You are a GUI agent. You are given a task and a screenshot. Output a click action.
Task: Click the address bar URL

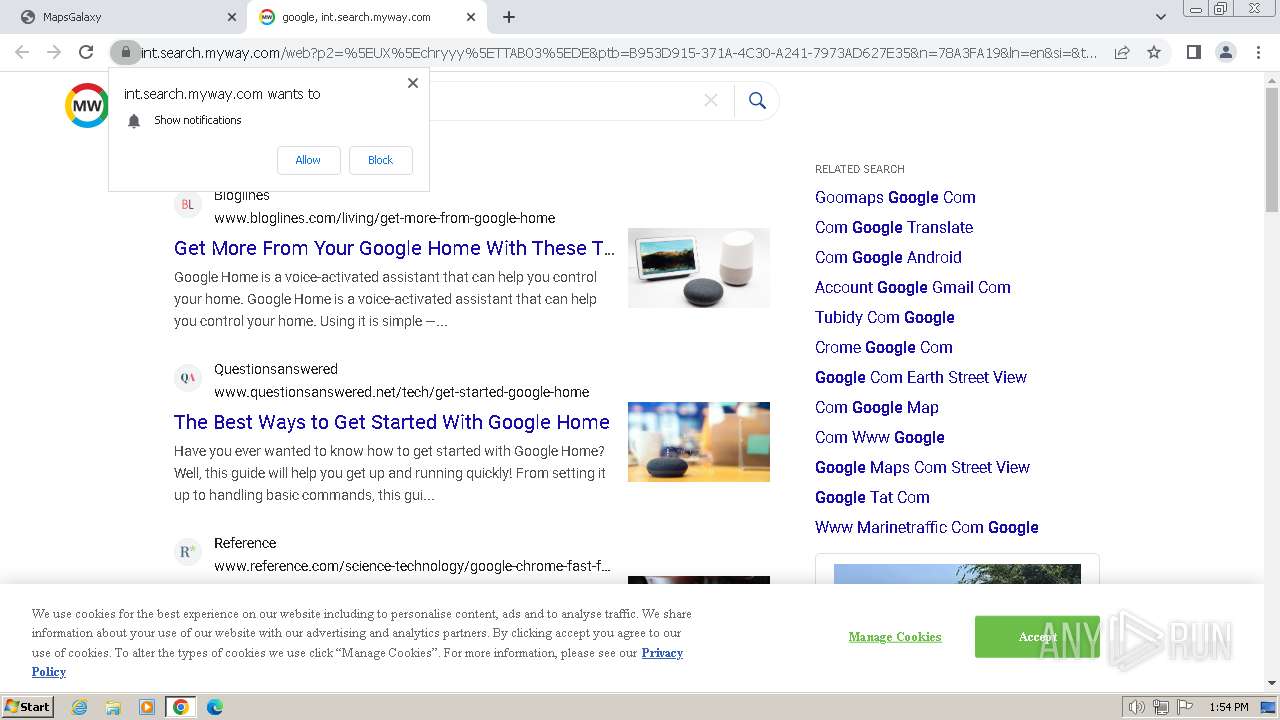(620, 52)
